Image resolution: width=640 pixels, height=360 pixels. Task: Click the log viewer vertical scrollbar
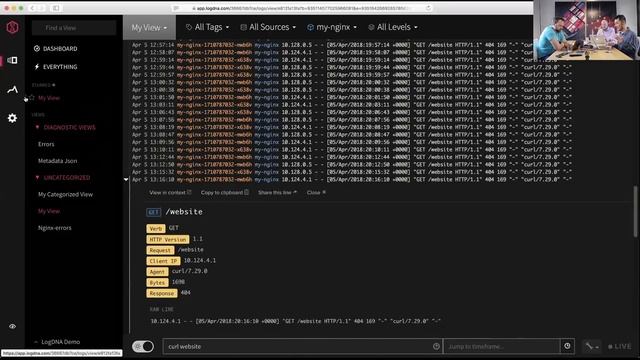point(636,211)
